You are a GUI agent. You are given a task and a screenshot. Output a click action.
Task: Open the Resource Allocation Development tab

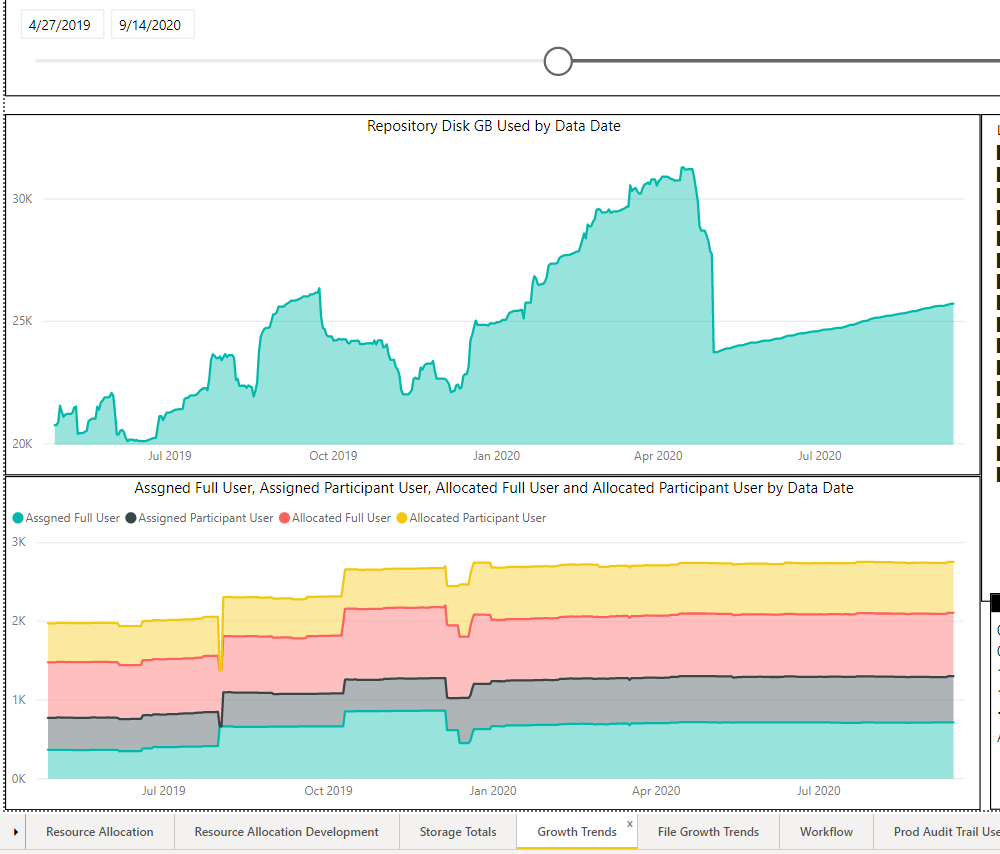point(286,832)
